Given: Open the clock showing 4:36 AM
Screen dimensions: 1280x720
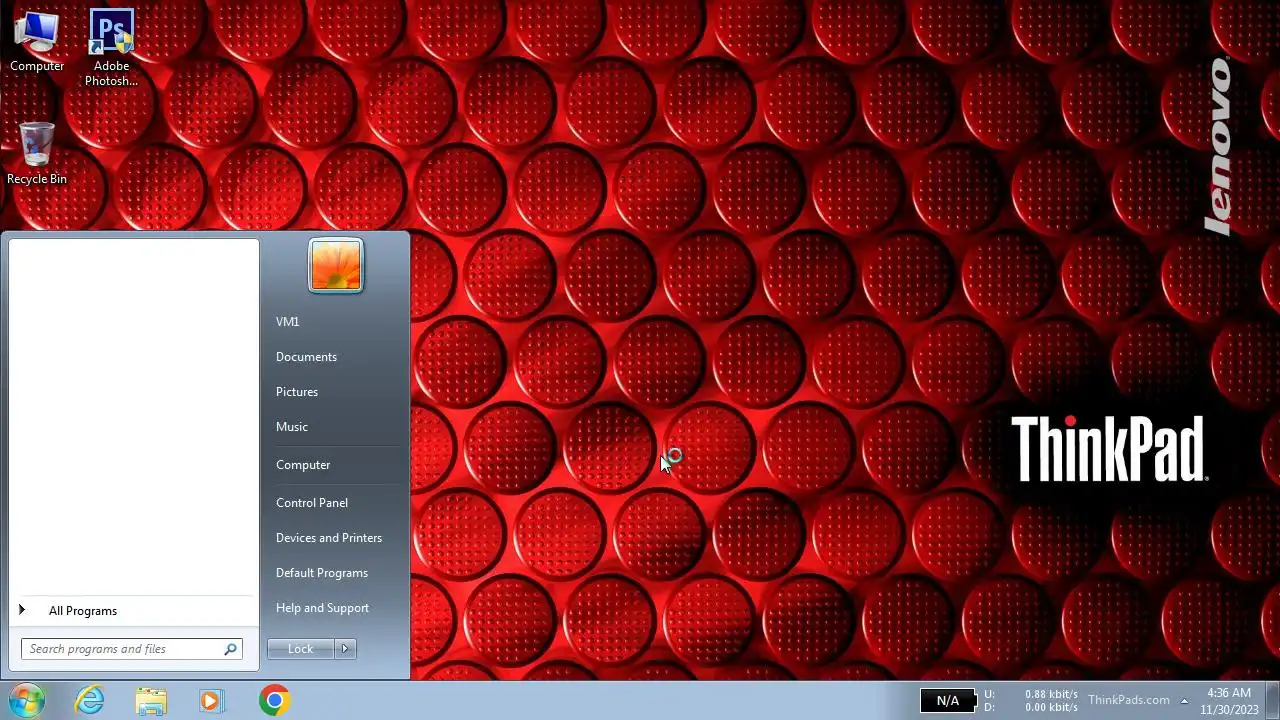Looking at the screenshot, I should pos(1229,701).
